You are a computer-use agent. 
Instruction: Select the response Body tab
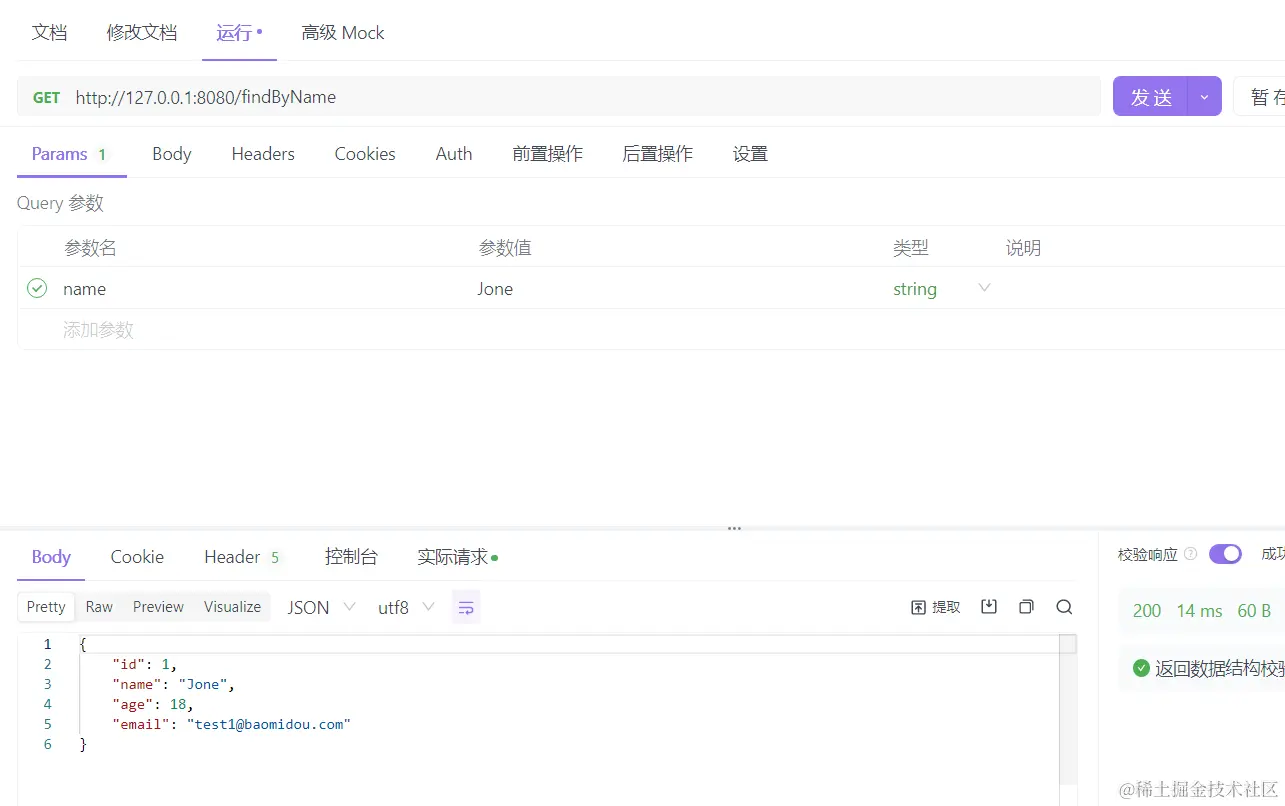tap(51, 557)
